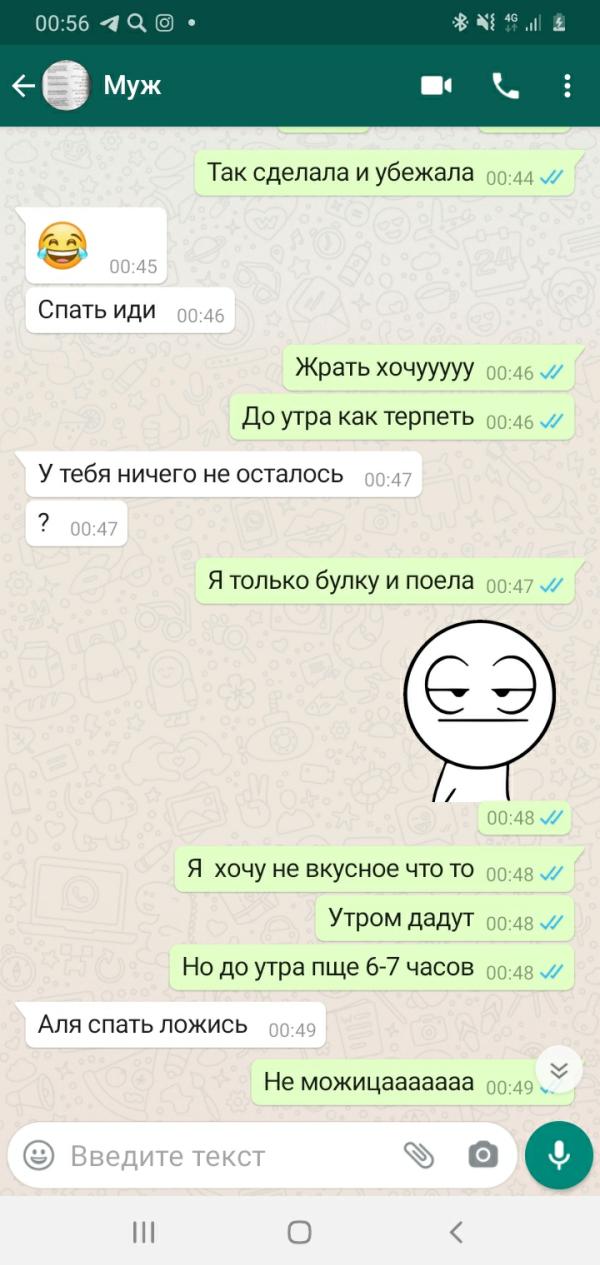Viewport: 600px width, 1265px height.
Task: Select the message 'Спать иди'
Action: pos(130,311)
